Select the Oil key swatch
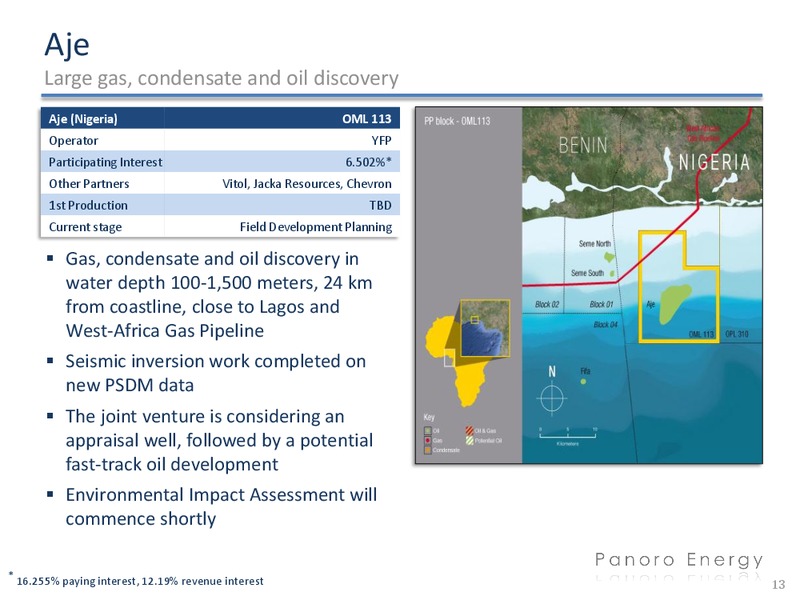This screenshot has height=600, width=800. pos(428,431)
